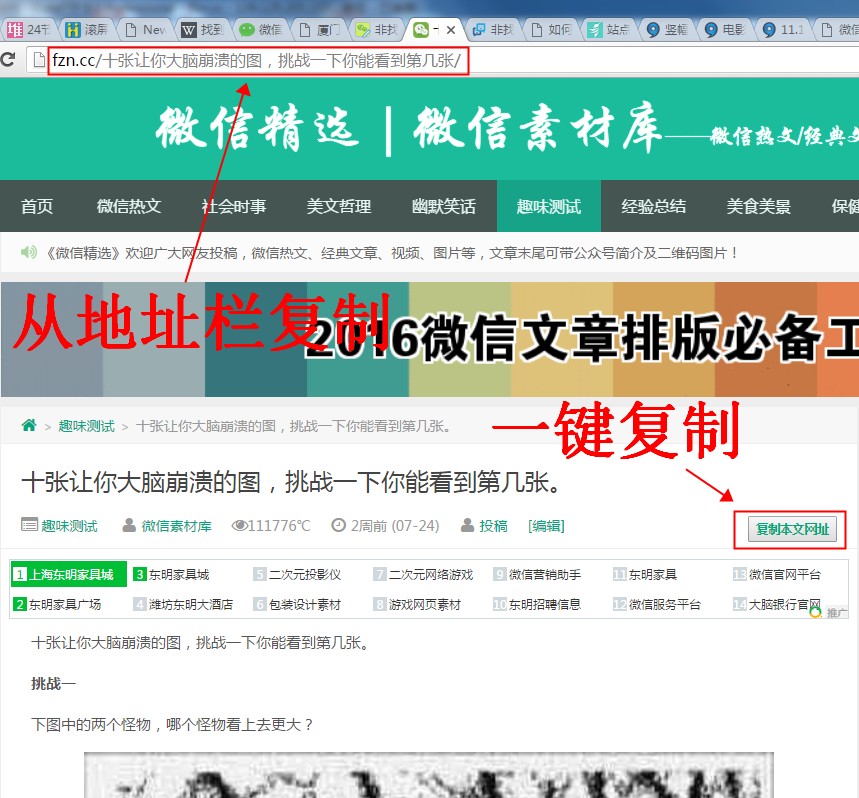The height and width of the screenshot is (798, 859).
Task: Open the browser tab labeled 滚屏
Action: tap(87, 30)
